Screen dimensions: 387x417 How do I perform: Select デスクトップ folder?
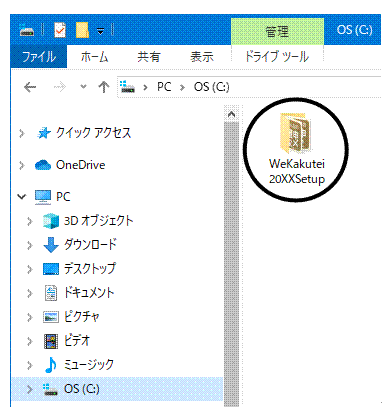coord(90,269)
